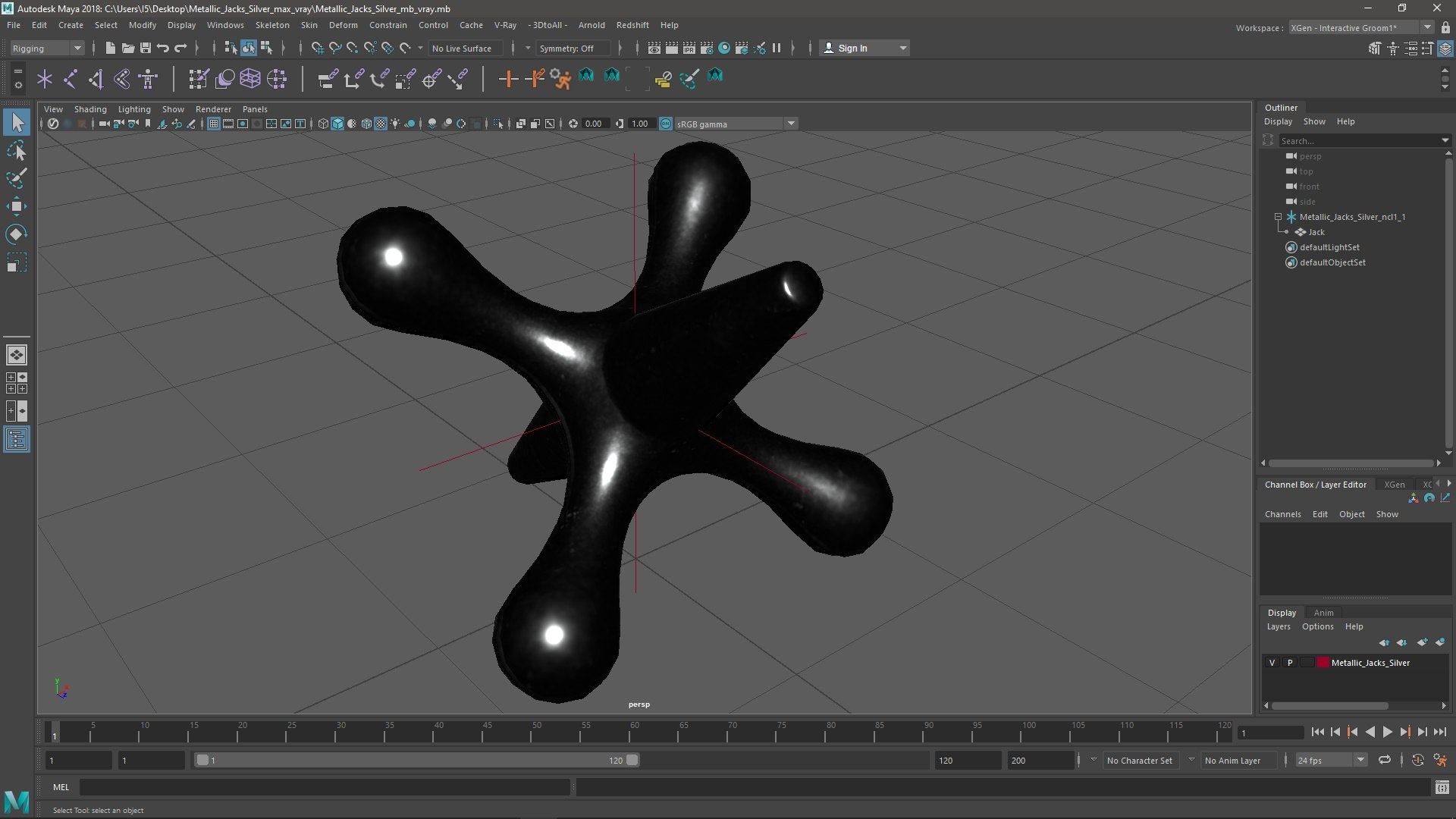Activate the Paint Selection tool
The image size is (1456, 819).
click(x=17, y=179)
